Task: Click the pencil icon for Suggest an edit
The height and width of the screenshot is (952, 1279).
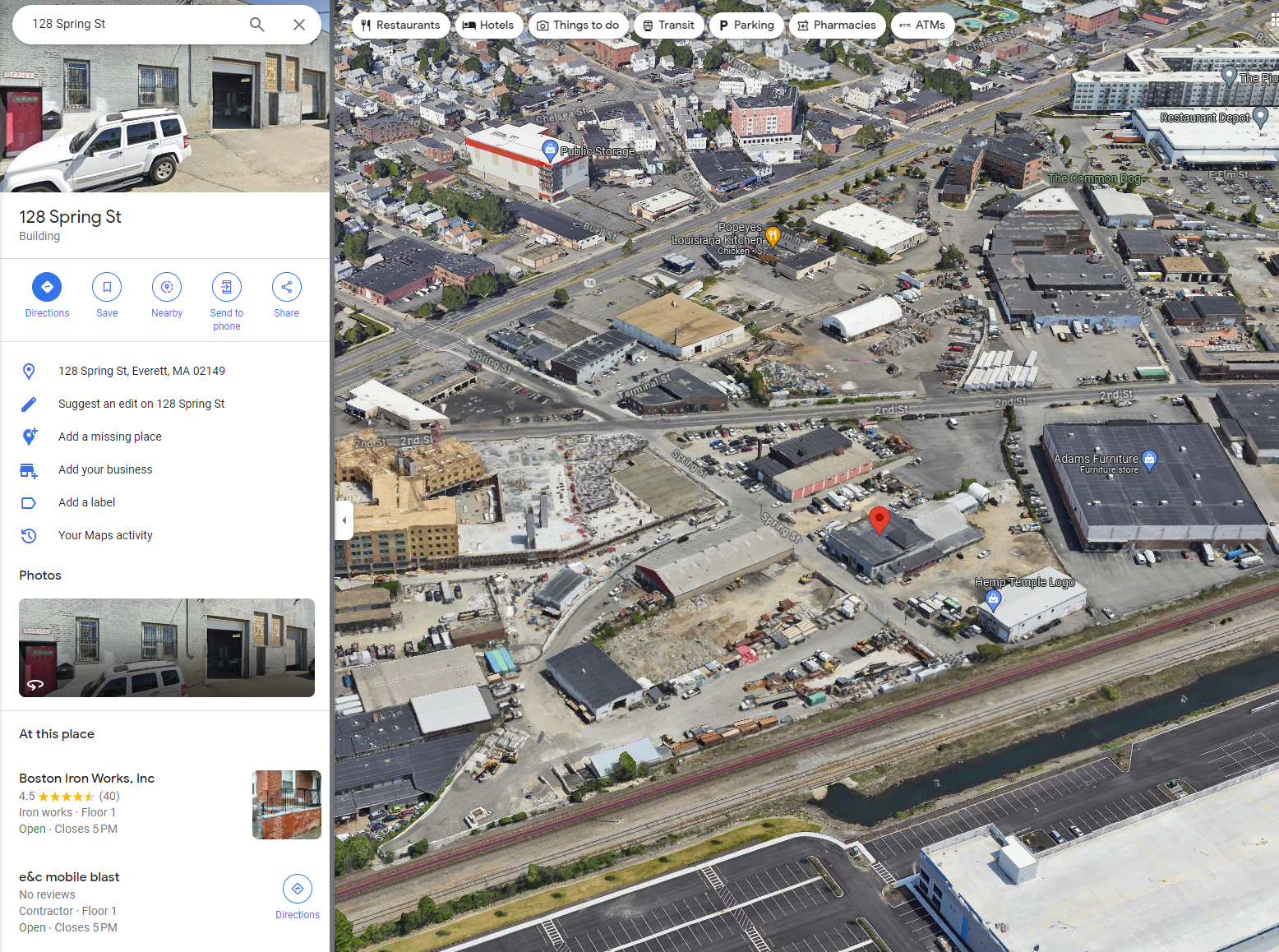Action: click(x=29, y=404)
